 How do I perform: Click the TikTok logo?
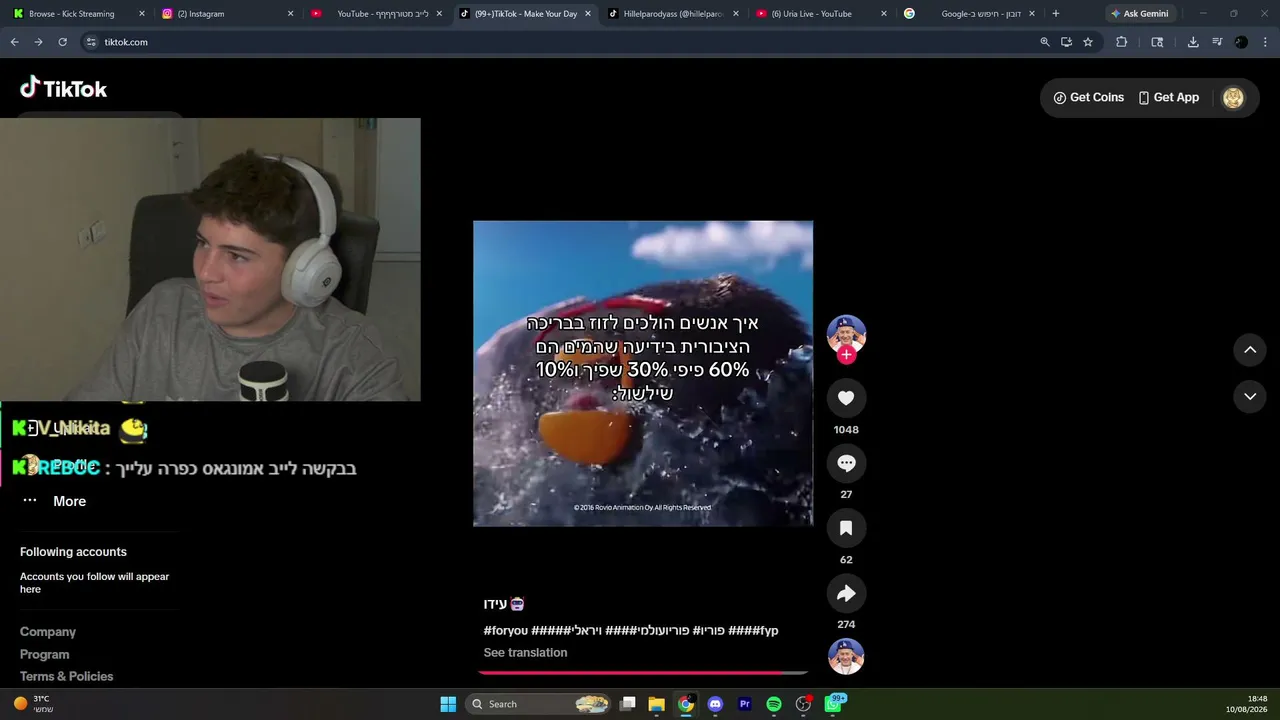[x=63, y=88]
